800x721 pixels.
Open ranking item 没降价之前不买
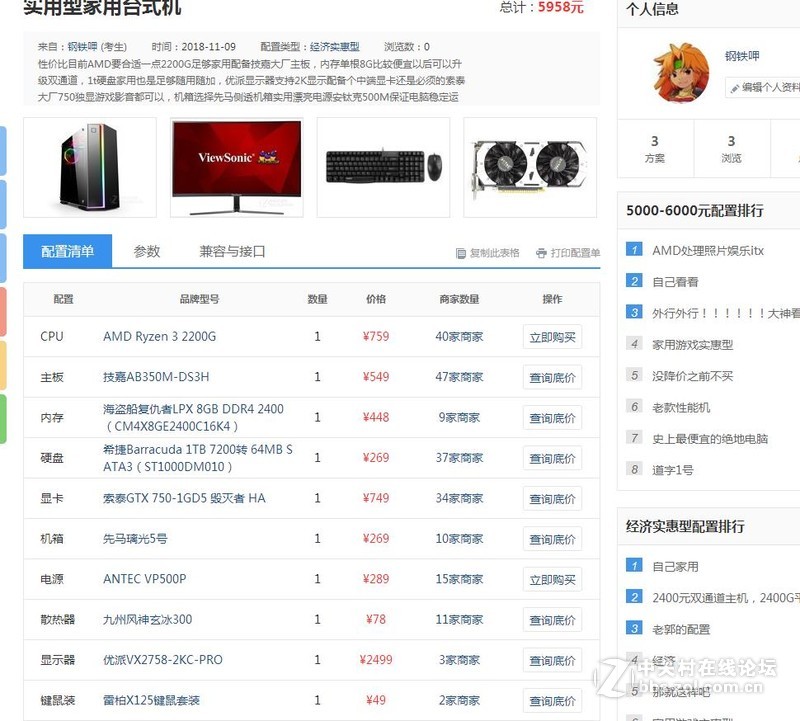point(692,376)
